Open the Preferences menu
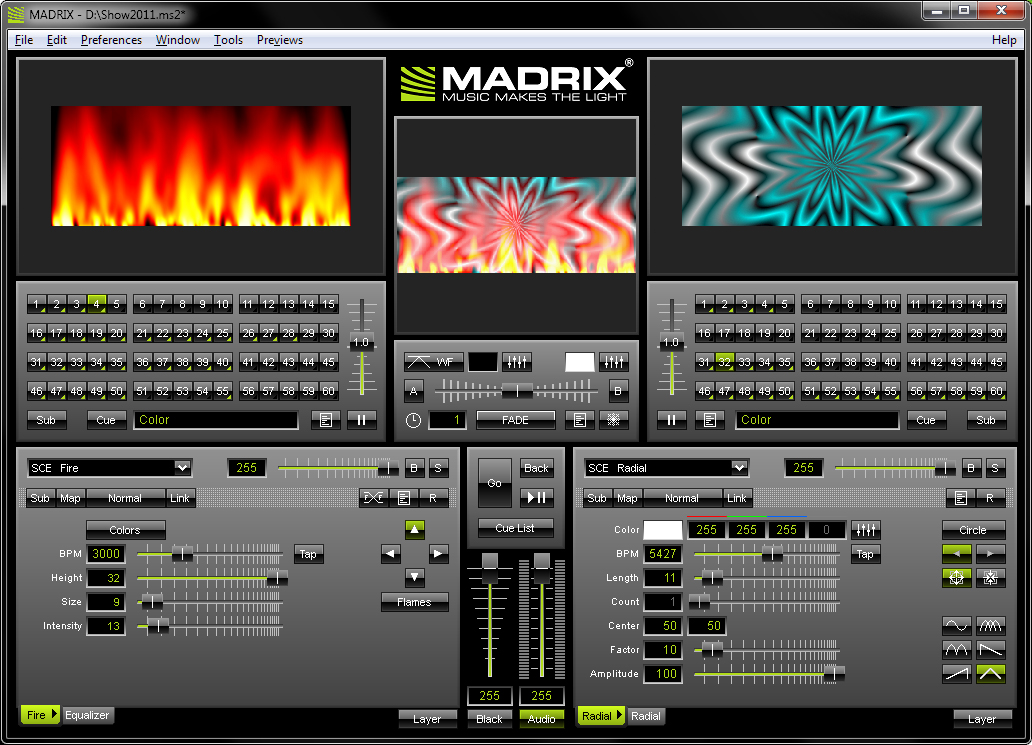Viewport: 1032px width, 745px height. pos(111,40)
